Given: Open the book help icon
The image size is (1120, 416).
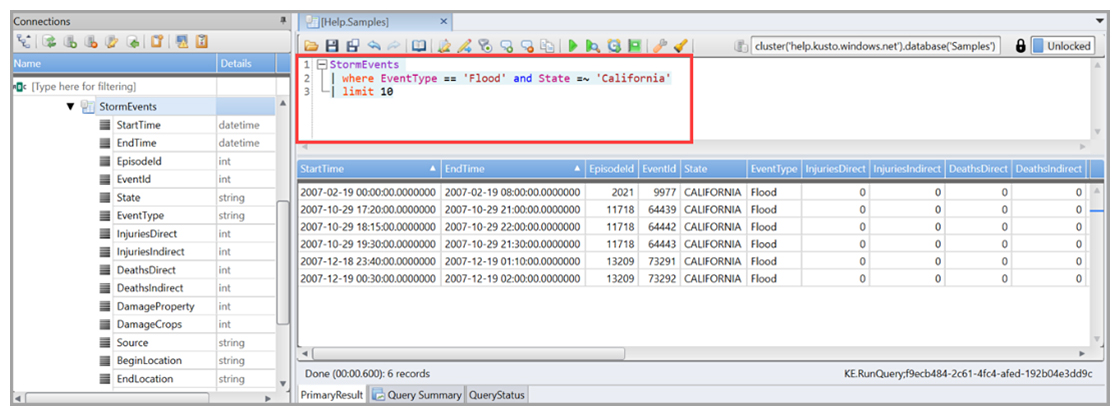Looking at the screenshot, I should (x=419, y=46).
